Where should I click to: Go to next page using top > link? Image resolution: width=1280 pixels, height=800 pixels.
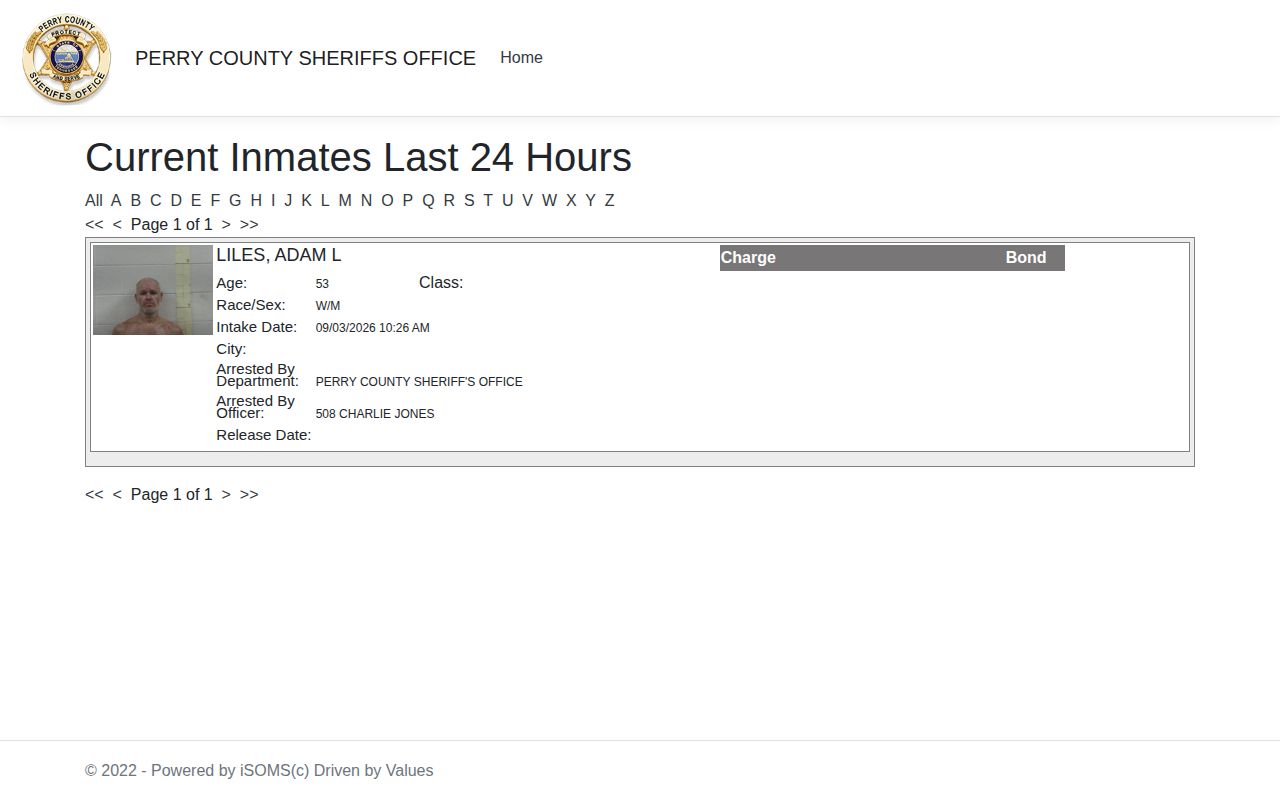(226, 224)
